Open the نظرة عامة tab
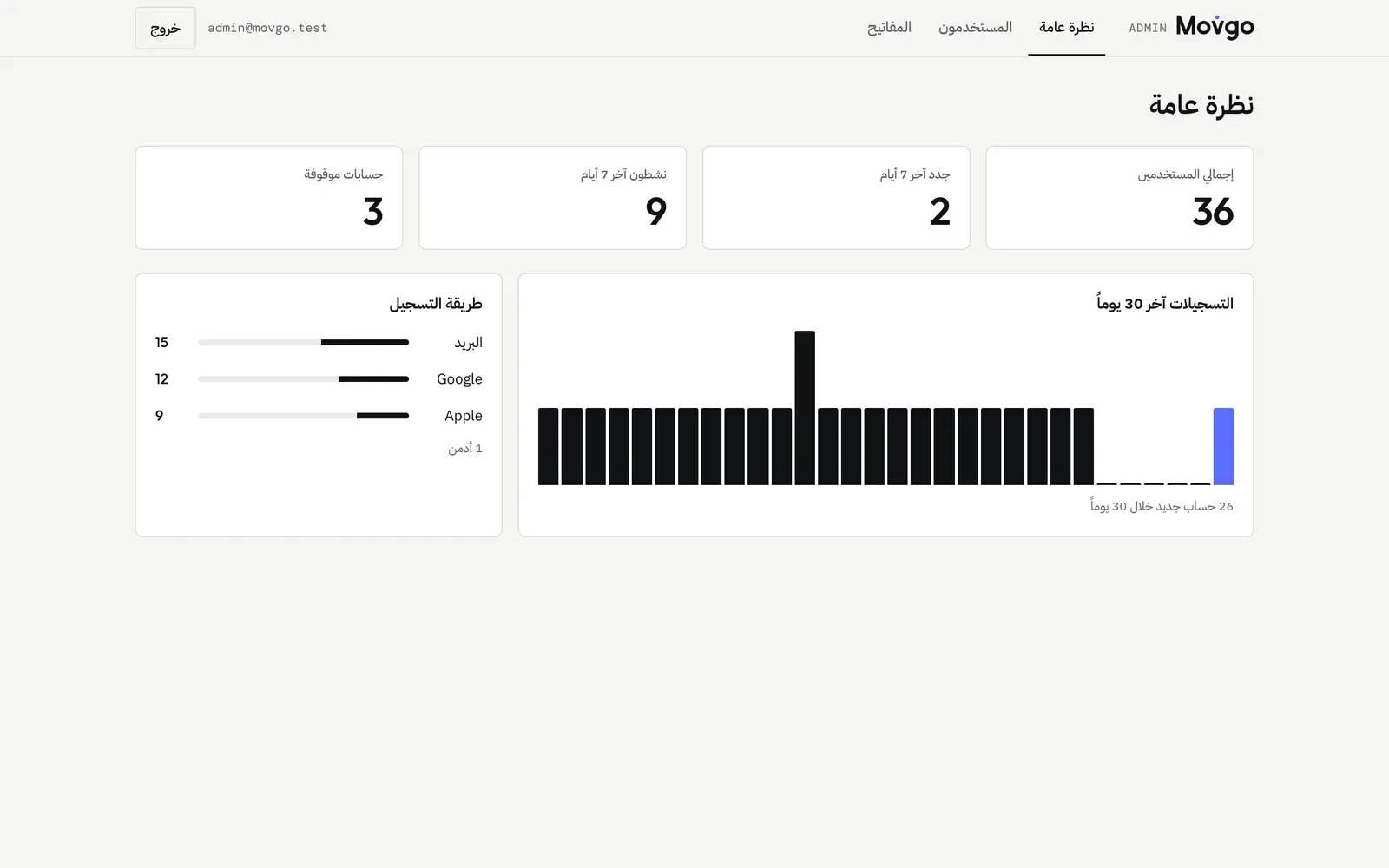This screenshot has height=868, width=1389. 1066,28
